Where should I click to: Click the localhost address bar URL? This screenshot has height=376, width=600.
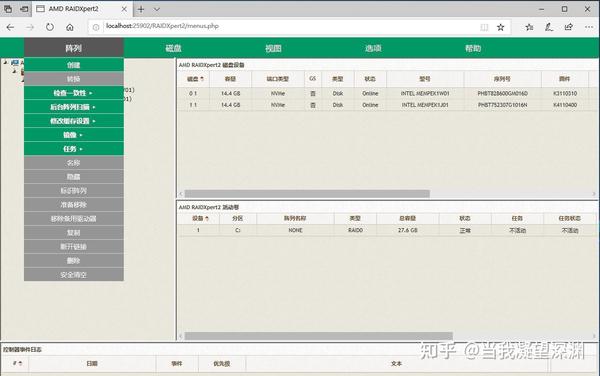(162, 26)
